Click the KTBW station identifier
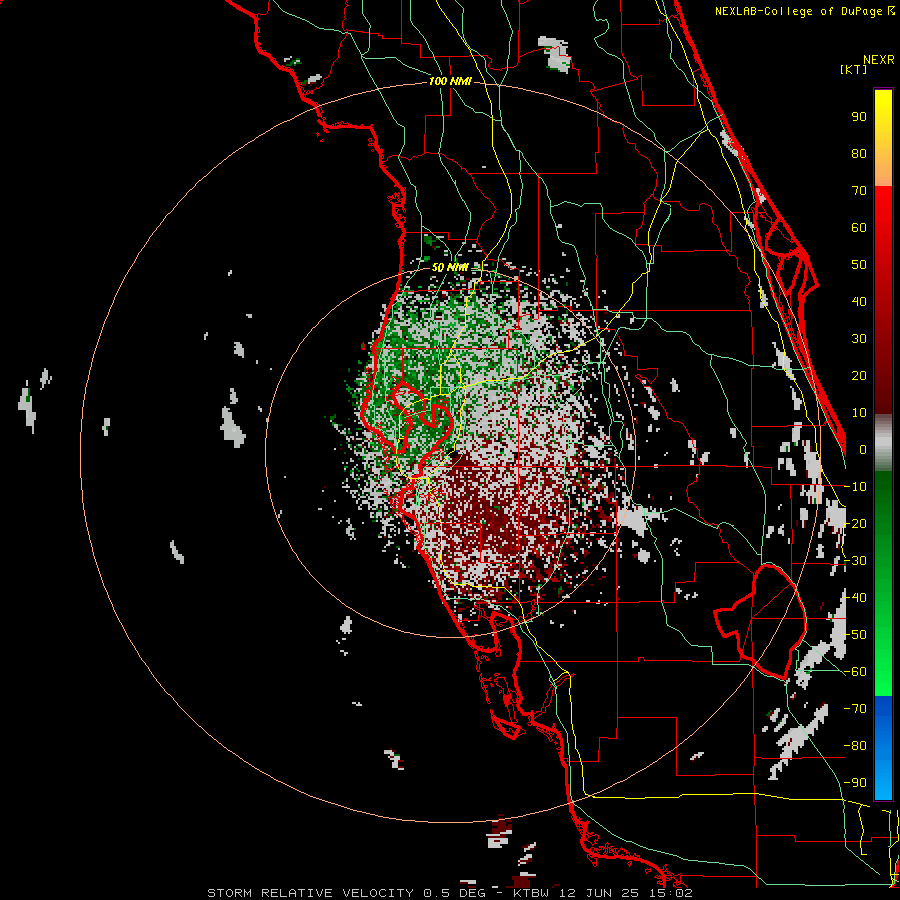The height and width of the screenshot is (900, 900). tap(534, 893)
